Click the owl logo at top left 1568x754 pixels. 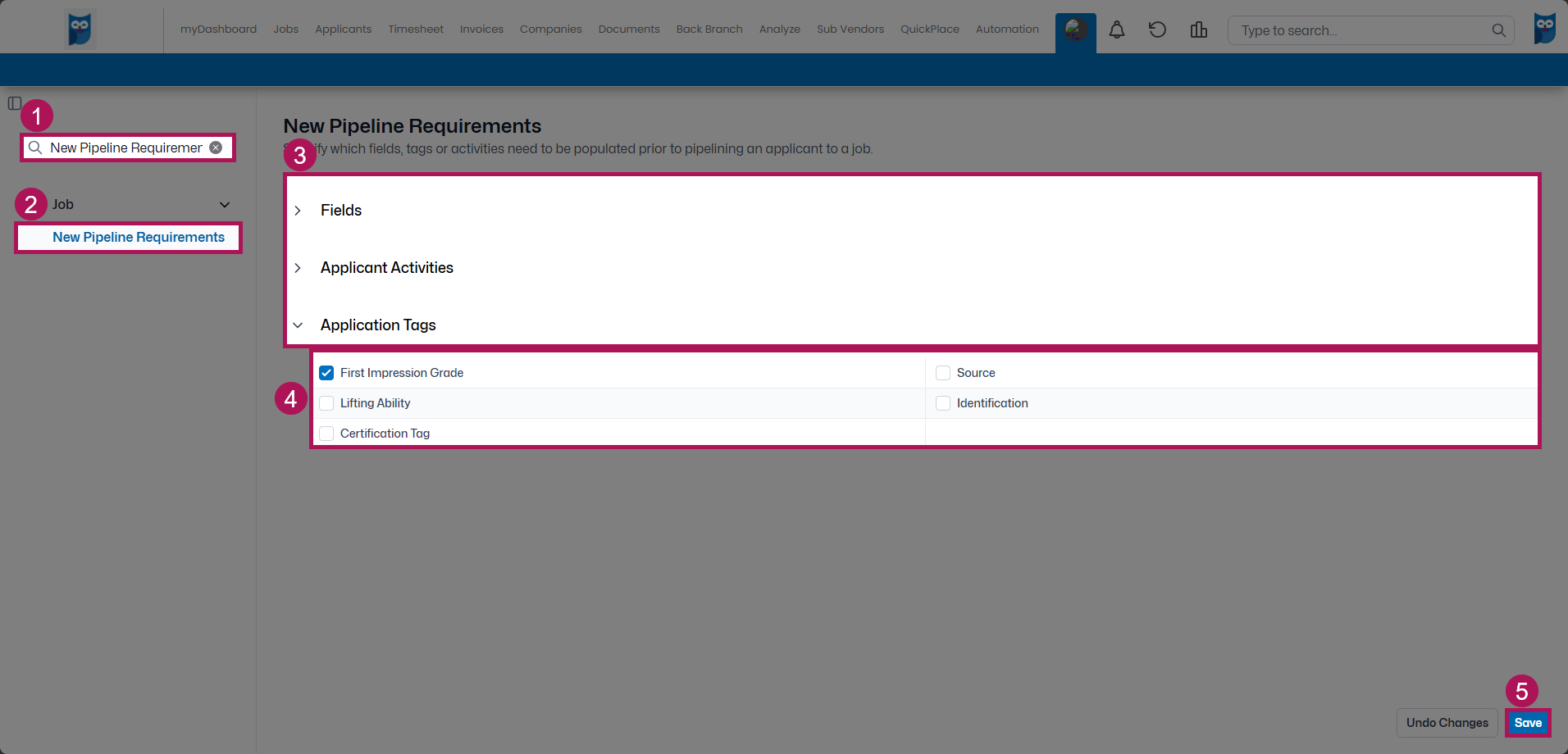(x=80, y=30)
